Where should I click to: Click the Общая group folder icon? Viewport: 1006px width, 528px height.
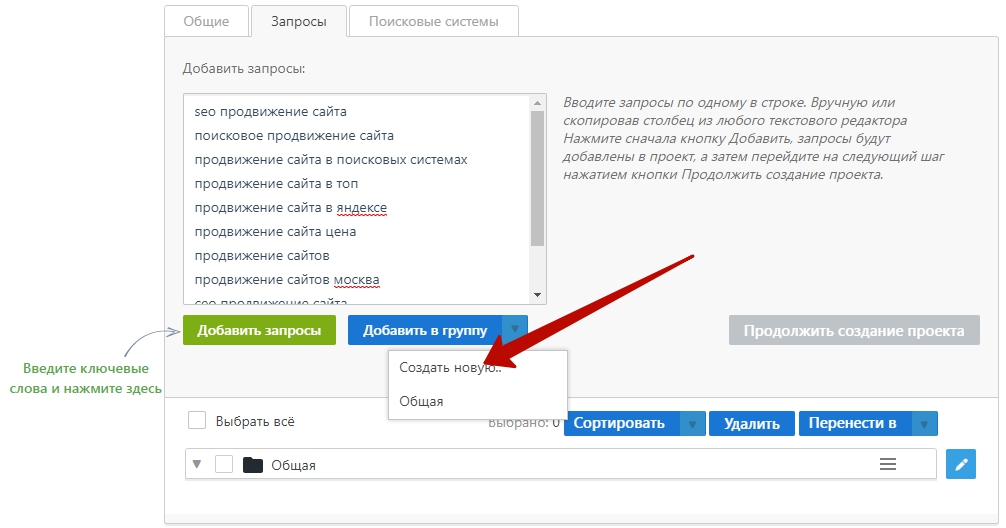pyautogui.click(x=253, y=464)
